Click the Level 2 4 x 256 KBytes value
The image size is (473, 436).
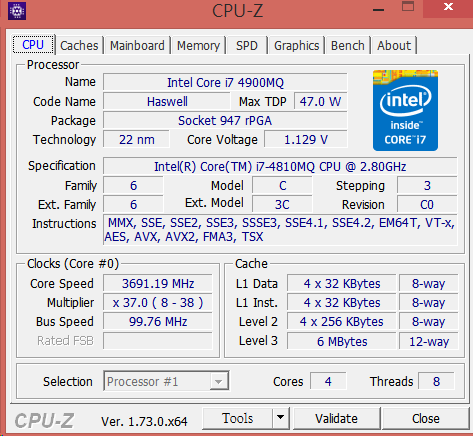[x=342, y=322]
